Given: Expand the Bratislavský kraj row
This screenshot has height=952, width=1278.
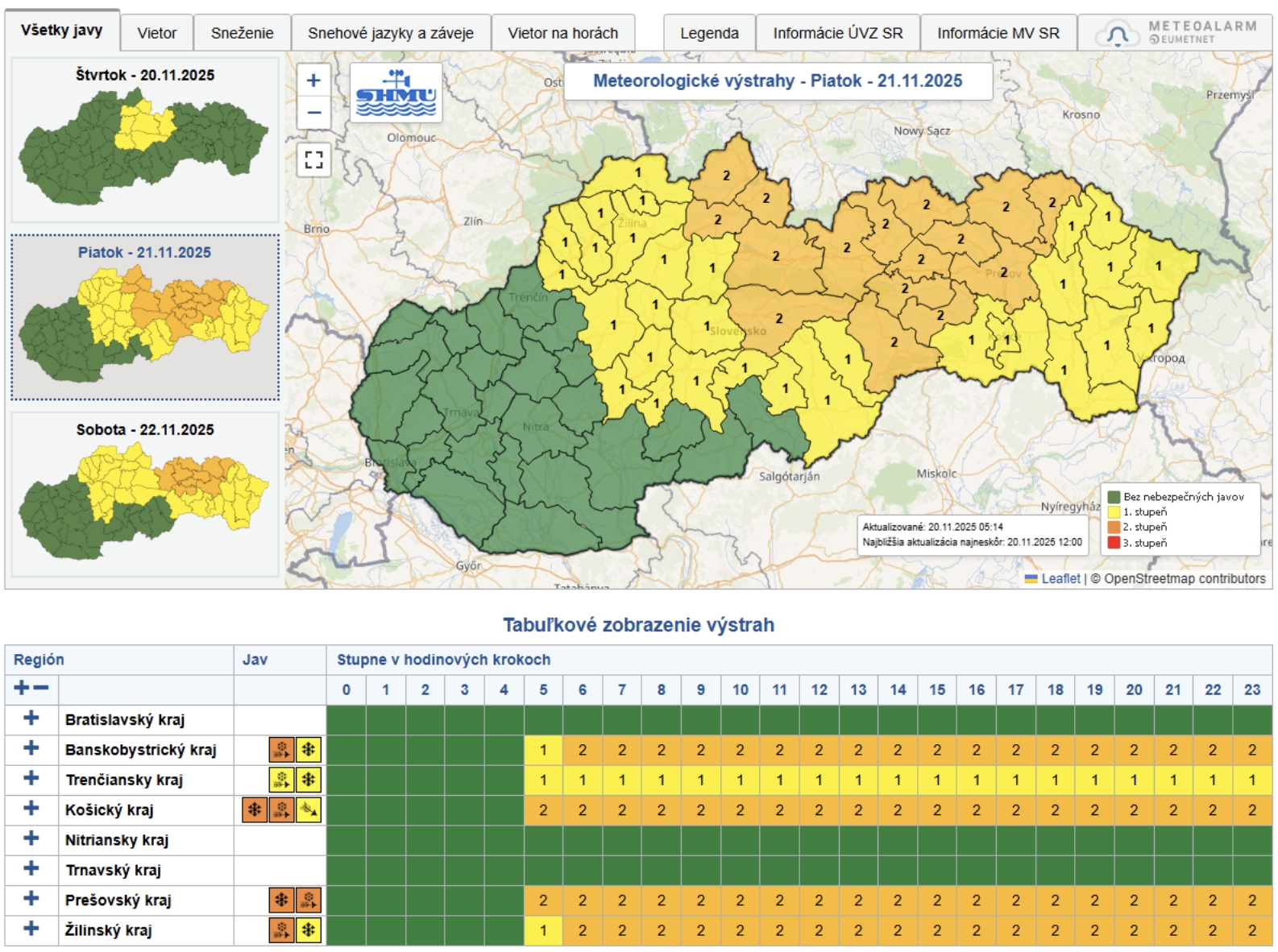Looking at the screenshot, I should click(31, 718).
